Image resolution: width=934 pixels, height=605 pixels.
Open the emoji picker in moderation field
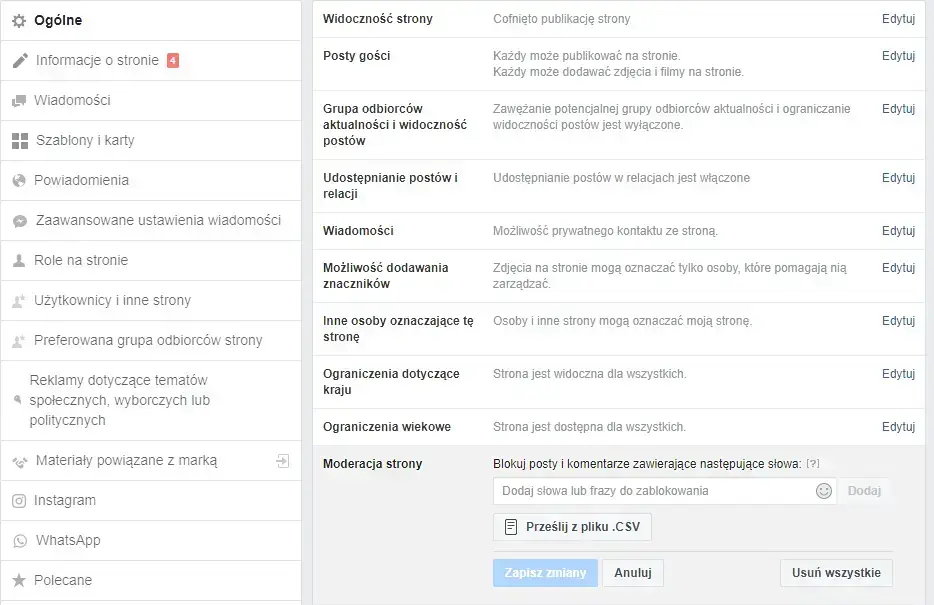[824, 491]
